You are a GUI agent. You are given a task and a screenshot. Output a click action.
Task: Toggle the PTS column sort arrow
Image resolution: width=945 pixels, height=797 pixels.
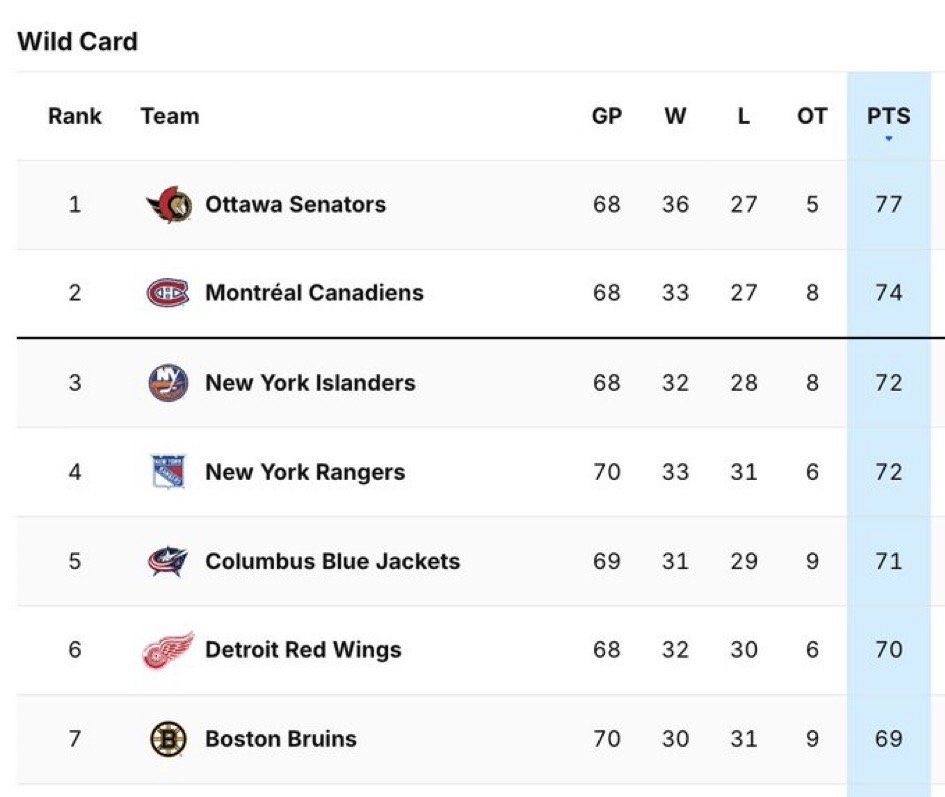click(x=888, y=139)
